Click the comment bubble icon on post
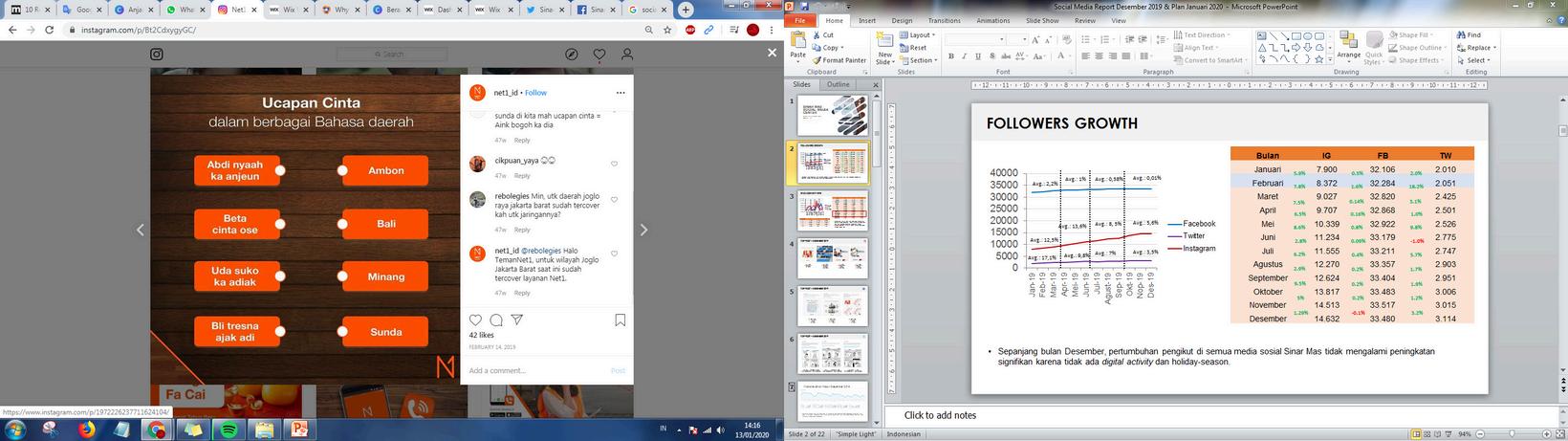1568x441 pixels. click(496, 320)
